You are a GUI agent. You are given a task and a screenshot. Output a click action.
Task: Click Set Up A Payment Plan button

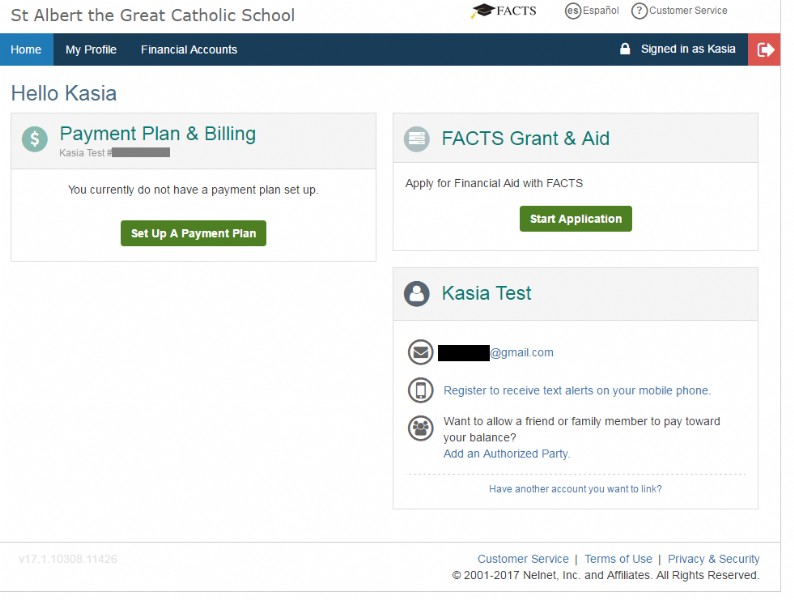click(193, 233)
